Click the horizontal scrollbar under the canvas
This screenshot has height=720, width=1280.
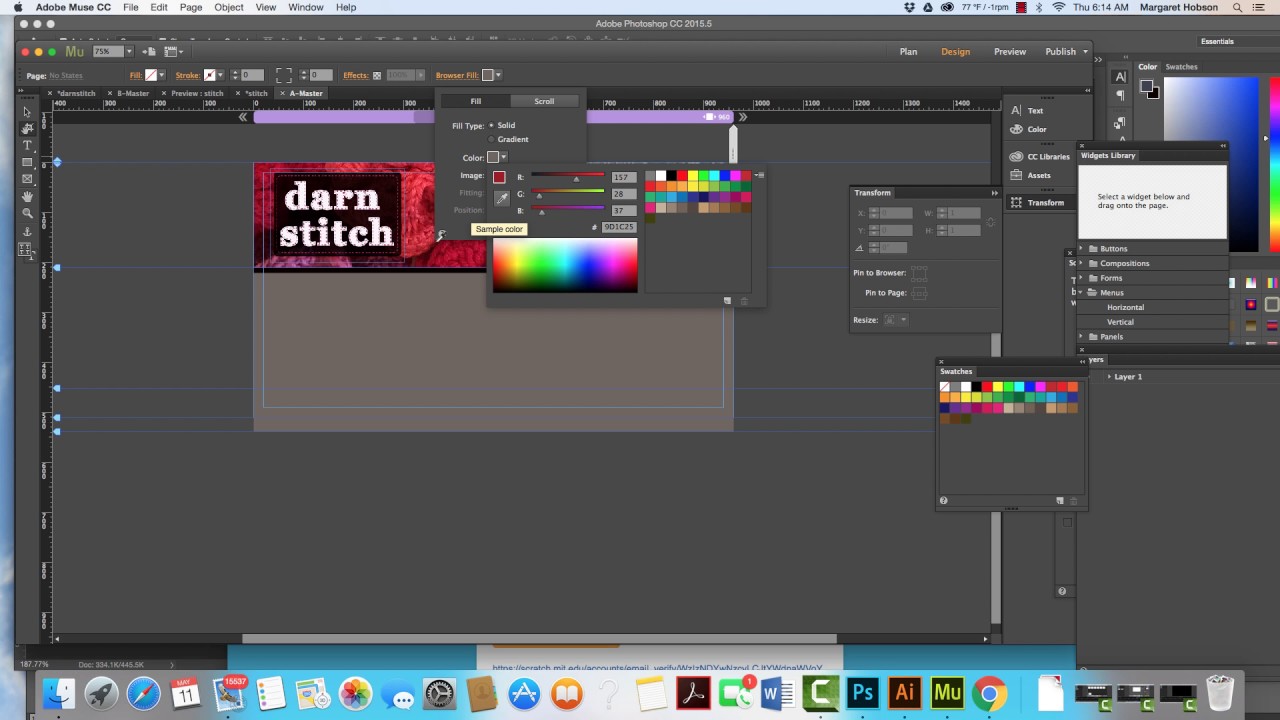point(539,638)
